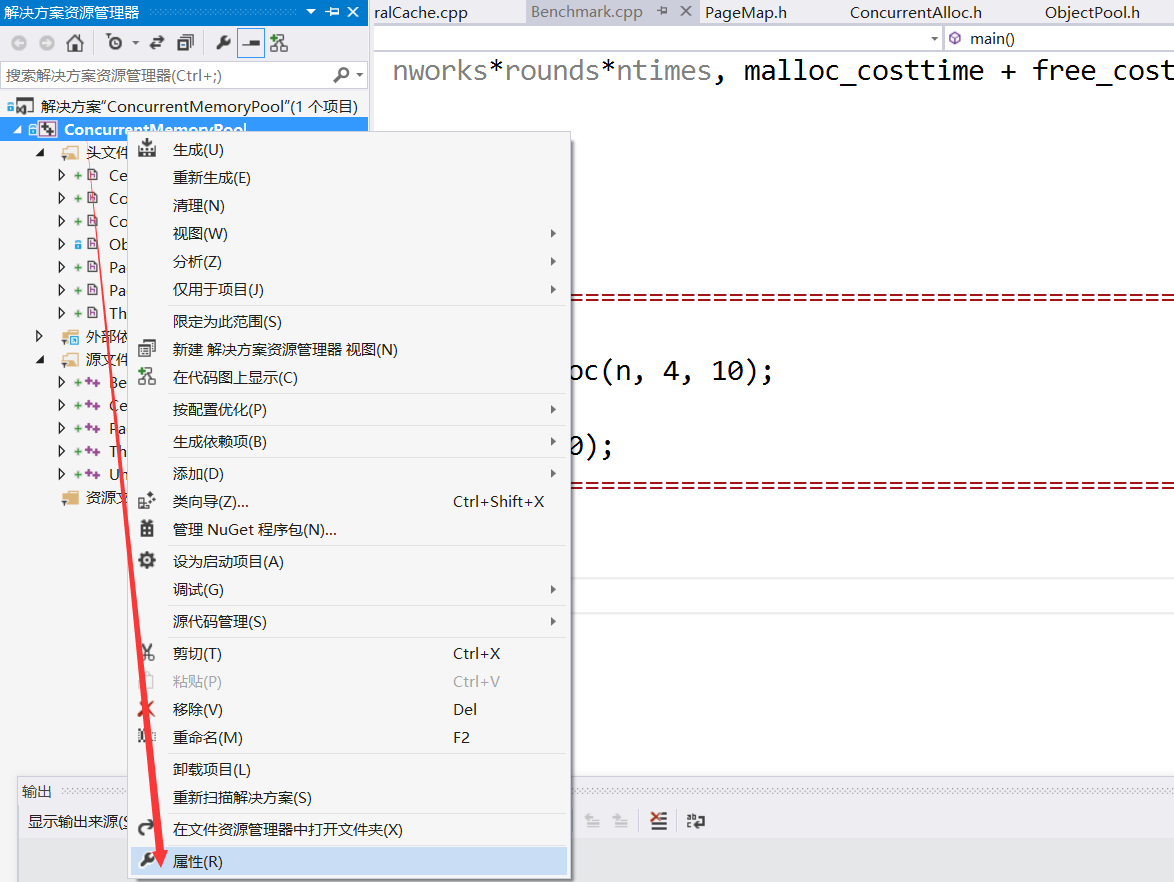Click the 输出 panel title
Screen dimensions: 1174x882
(37, 791)
